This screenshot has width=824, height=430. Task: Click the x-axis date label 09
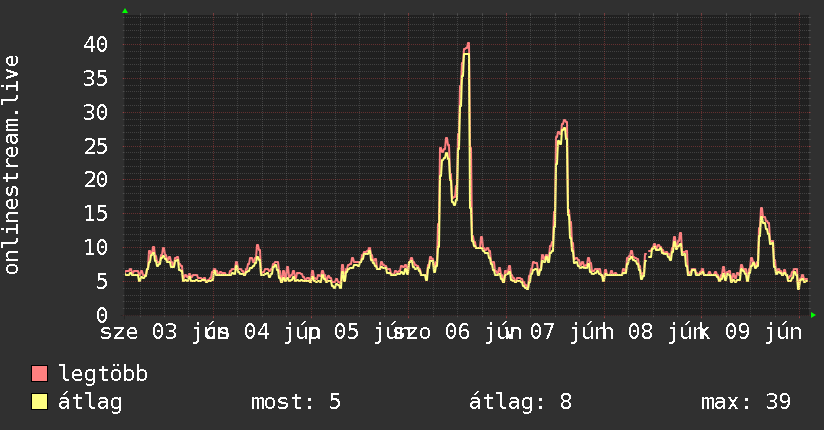[x=737, y=332]
